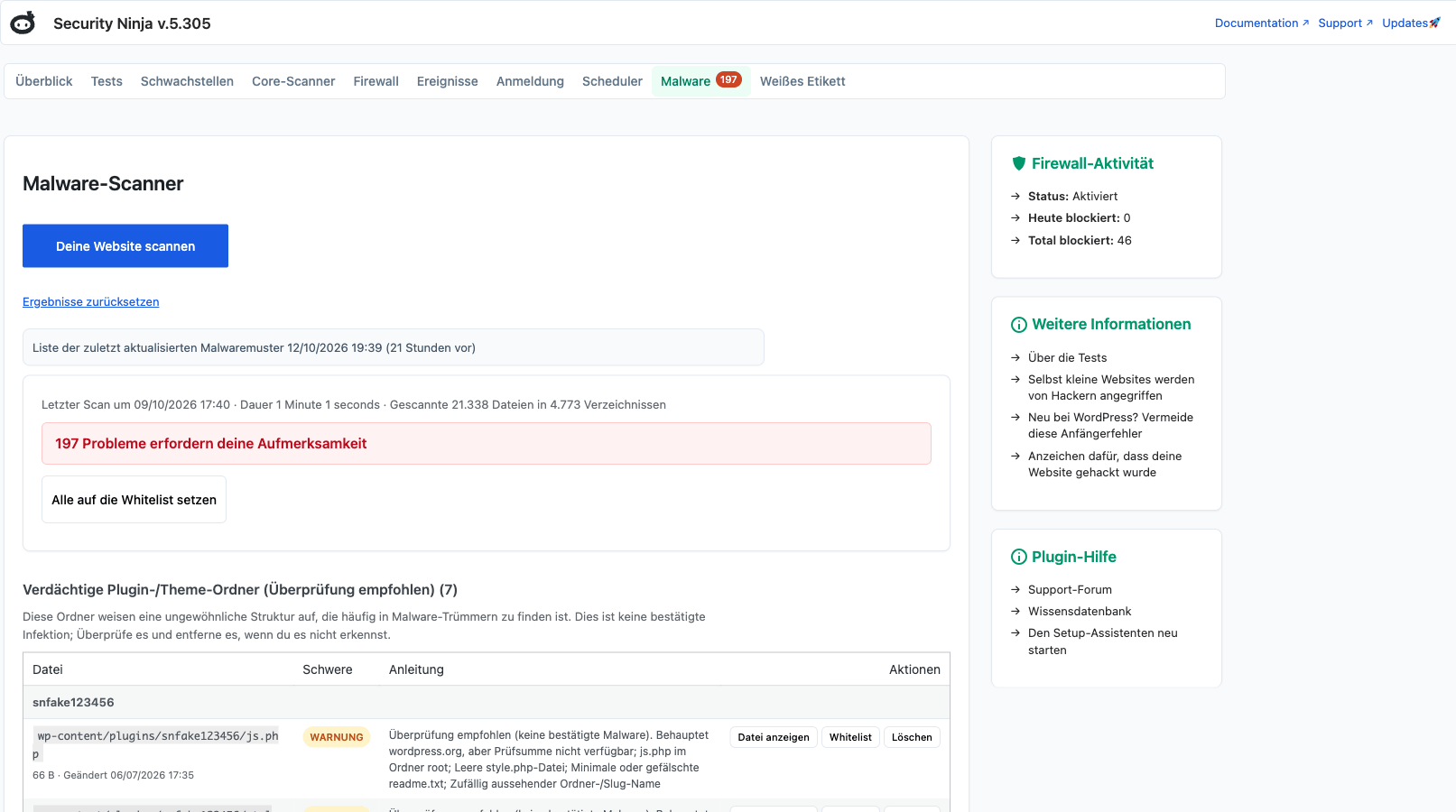Click the 197 badge on the Malware tab
Screen dimensions: 1456x812
(728, 79)
